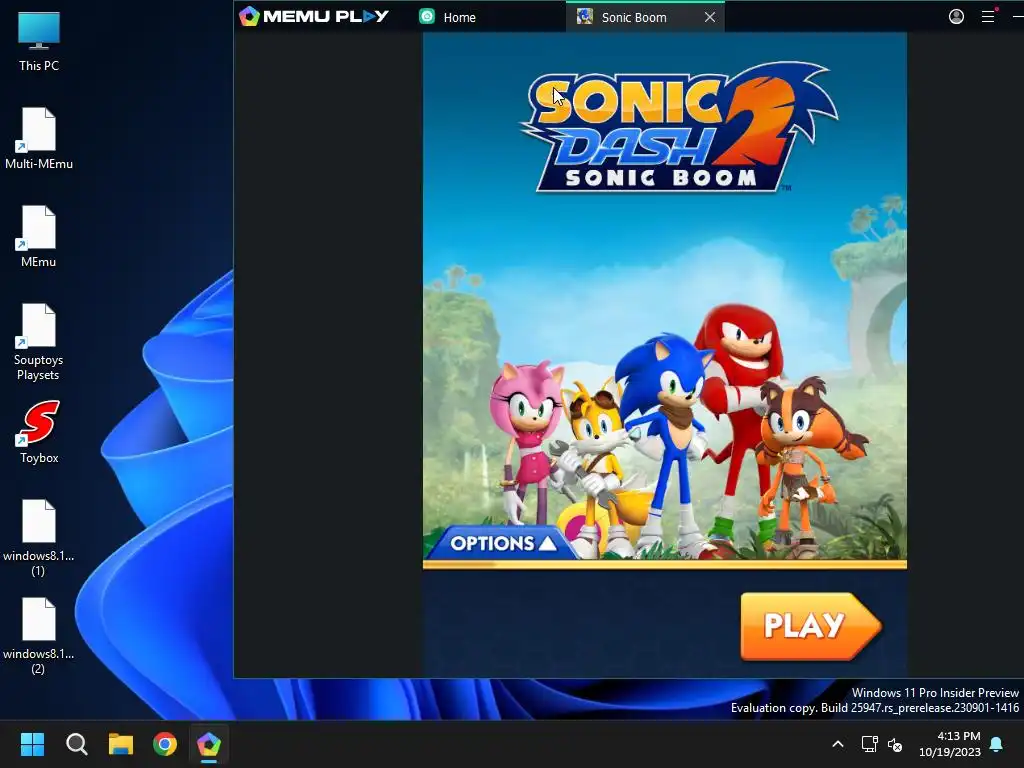Open the Windows Start menu
The height and width of the screenshot is (768, 1024).
[x=32, y=744]
